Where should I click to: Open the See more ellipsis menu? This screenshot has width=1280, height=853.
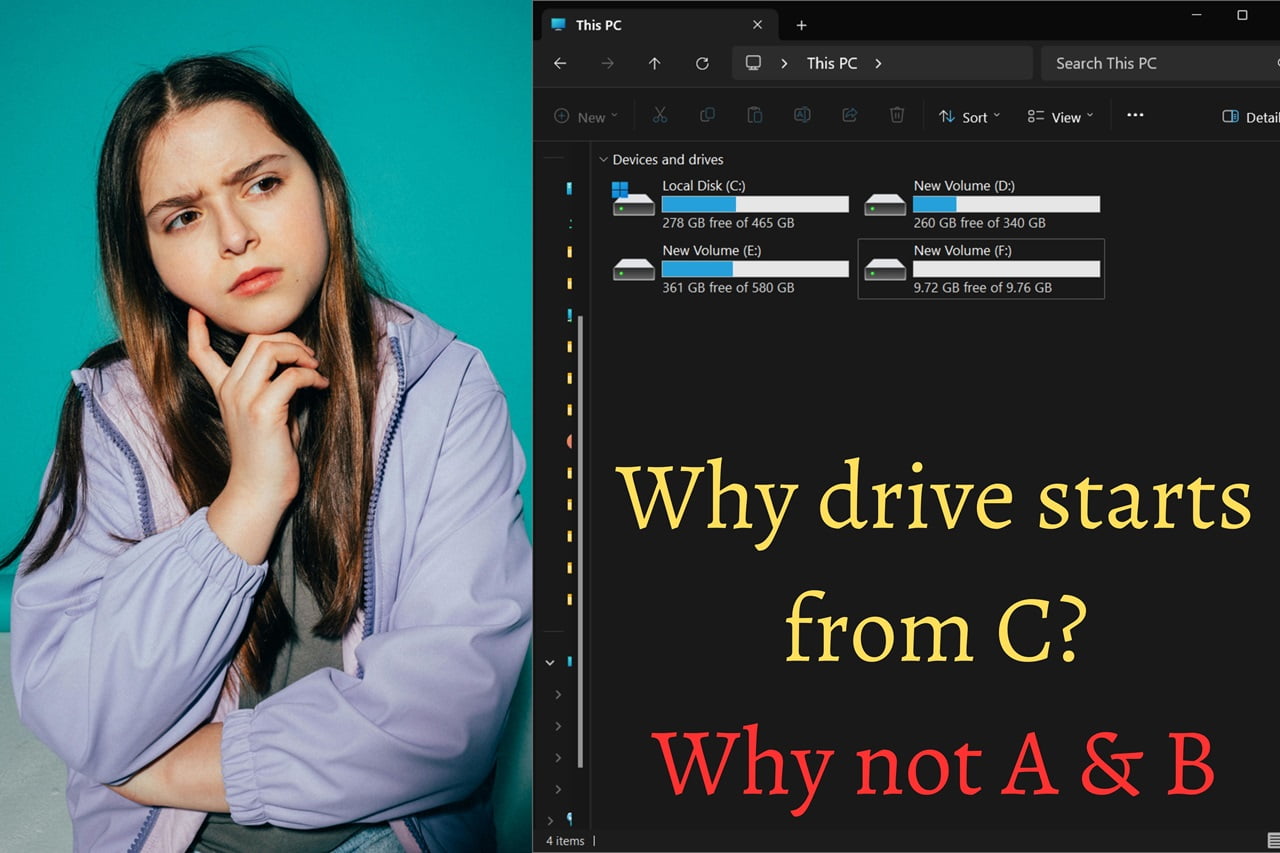click(1135, 115)
